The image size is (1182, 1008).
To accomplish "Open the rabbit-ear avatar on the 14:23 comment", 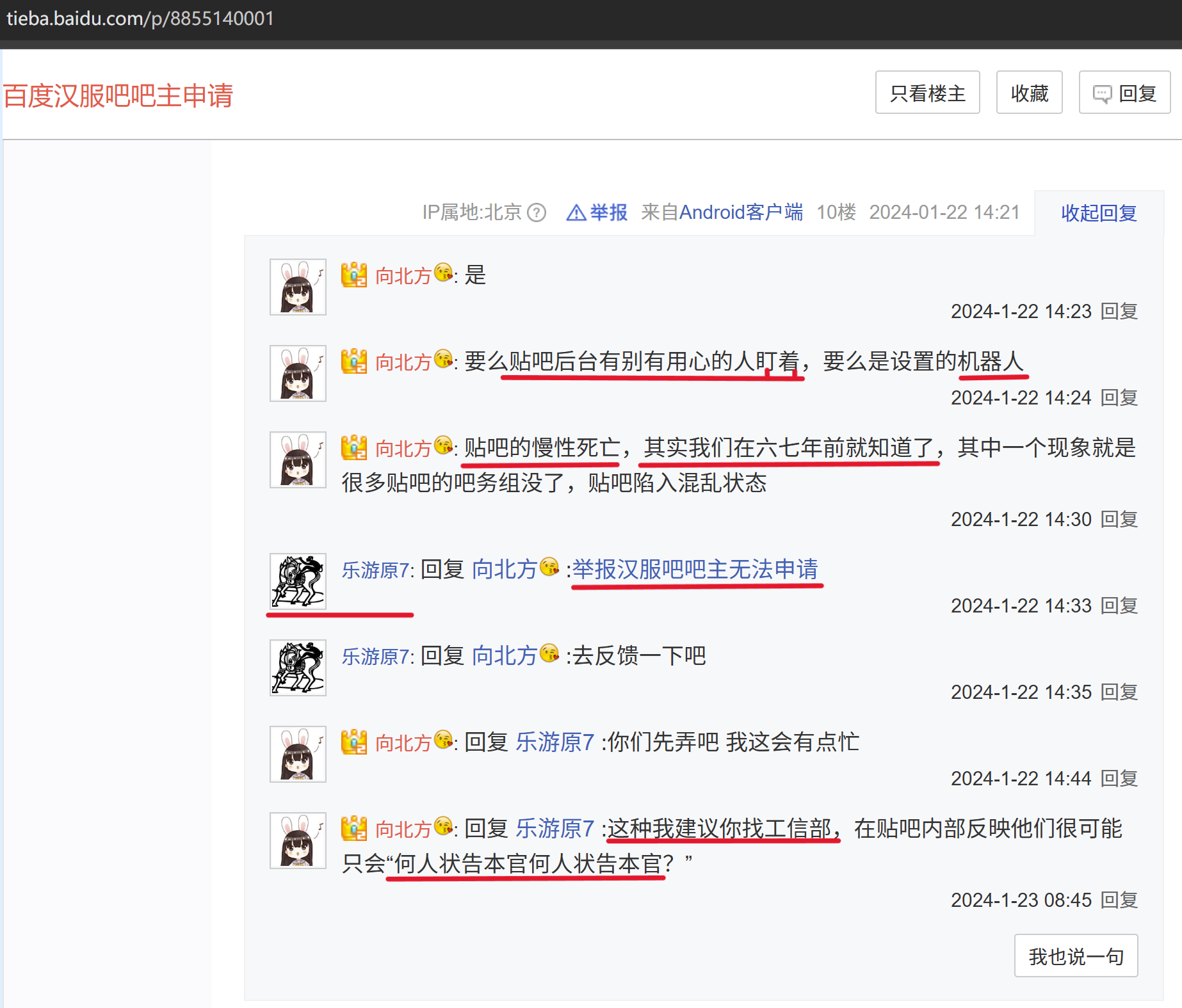I will [x=298, y=287].
